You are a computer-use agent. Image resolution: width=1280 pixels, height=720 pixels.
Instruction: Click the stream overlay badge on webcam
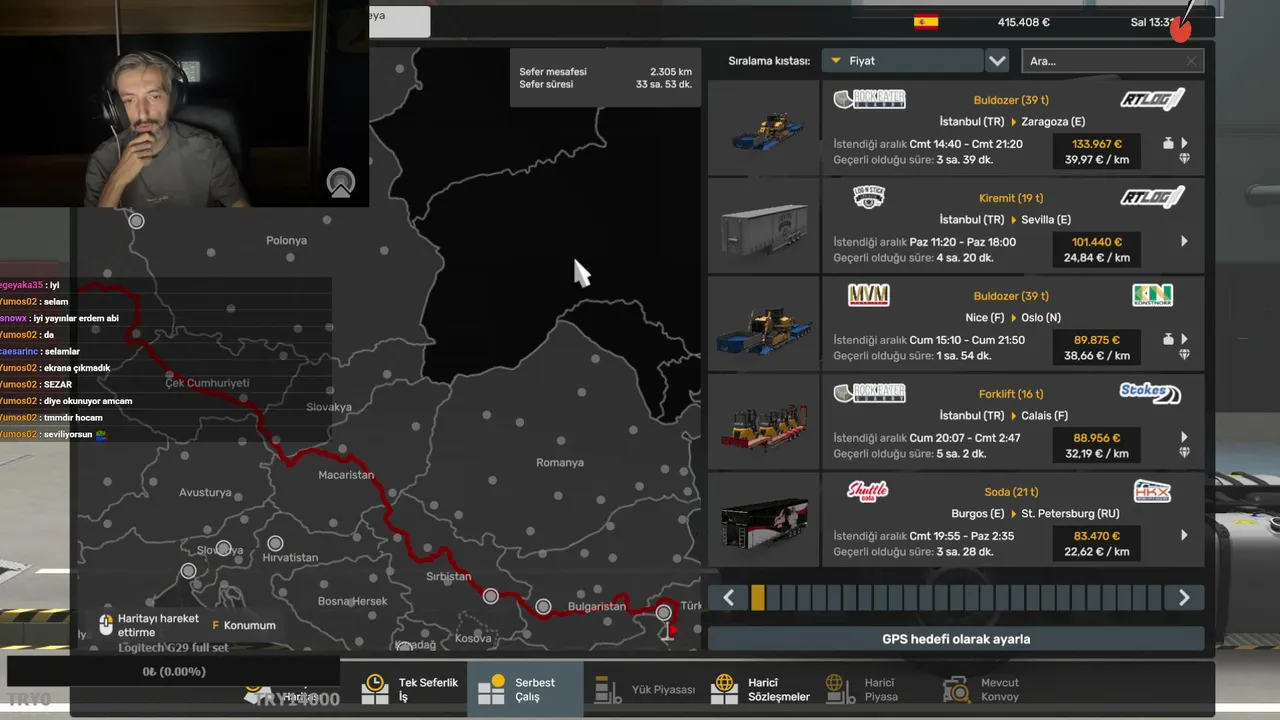point(341,182)
